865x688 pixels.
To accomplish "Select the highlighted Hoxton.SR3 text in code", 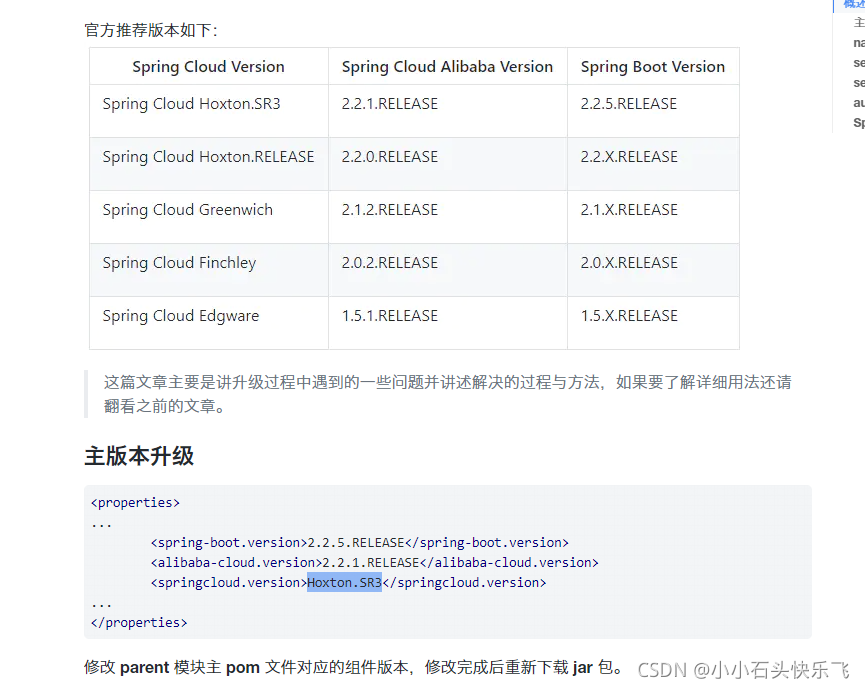I will tap(344, 582).
